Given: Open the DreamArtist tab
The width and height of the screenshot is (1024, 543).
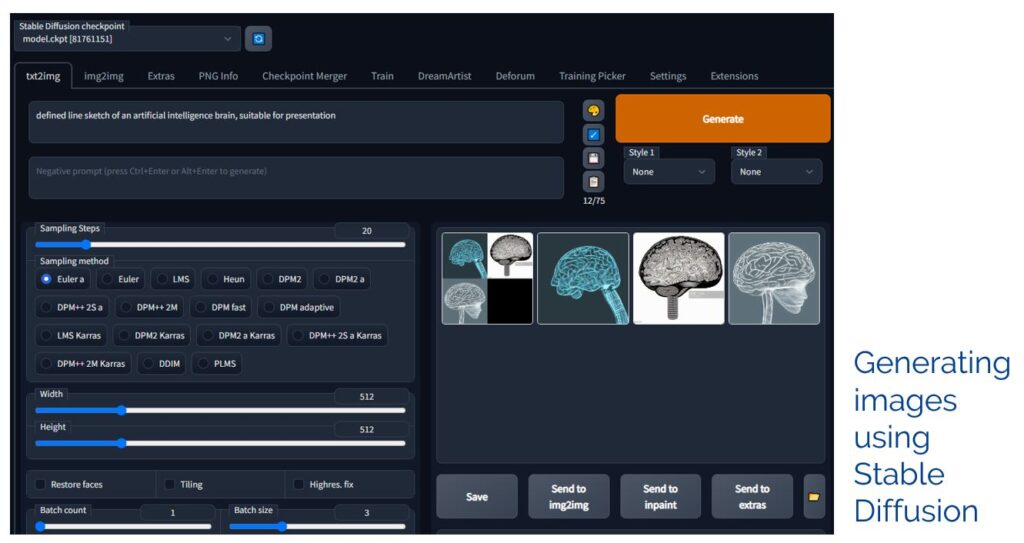Looking at the screenshot, I should click(444, 76).
